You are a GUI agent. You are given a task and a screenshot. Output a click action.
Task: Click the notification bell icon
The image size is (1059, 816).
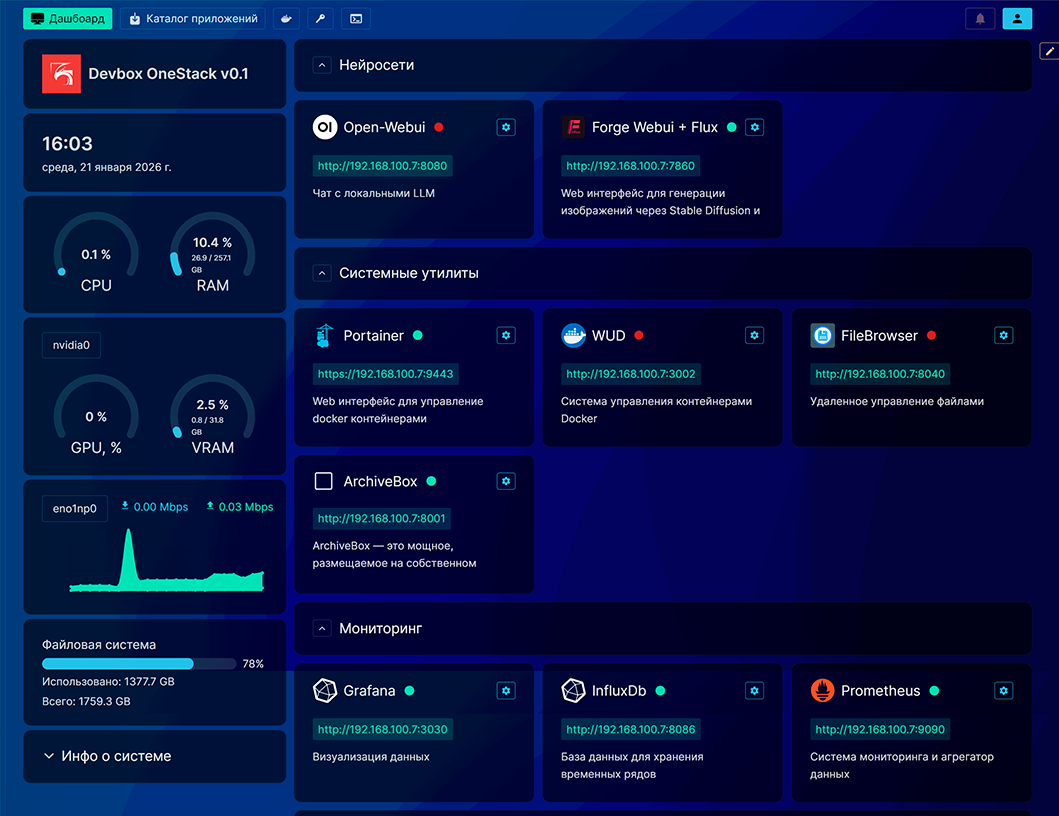point(980,19)
